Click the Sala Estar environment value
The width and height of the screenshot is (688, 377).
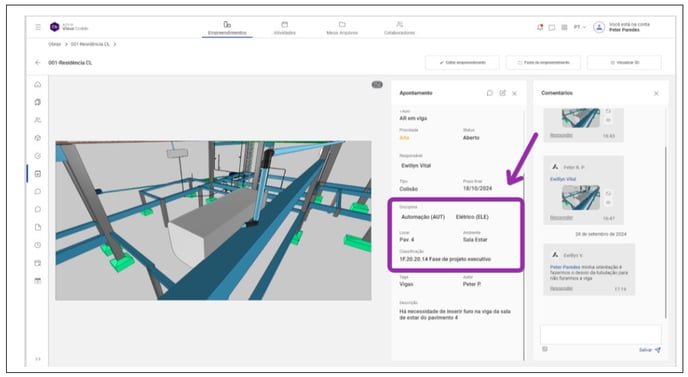click(475, 240)
